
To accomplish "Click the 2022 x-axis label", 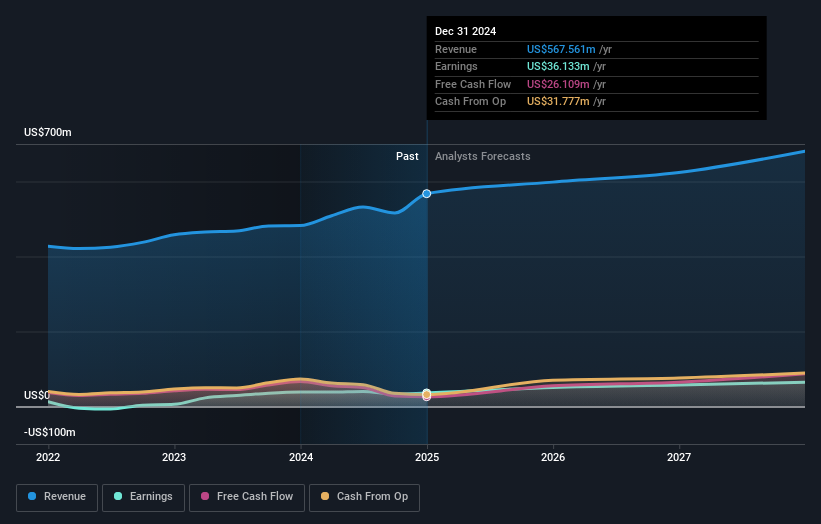I will point(48,457).
